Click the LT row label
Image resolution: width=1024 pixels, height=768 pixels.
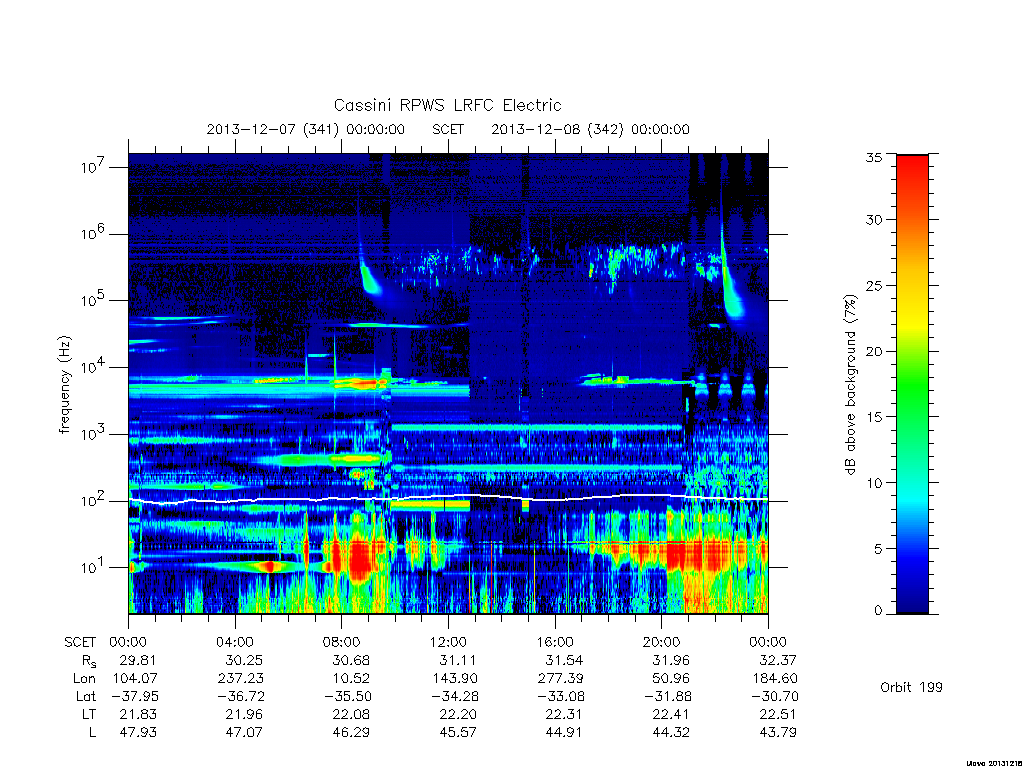[x=89, y=714]
